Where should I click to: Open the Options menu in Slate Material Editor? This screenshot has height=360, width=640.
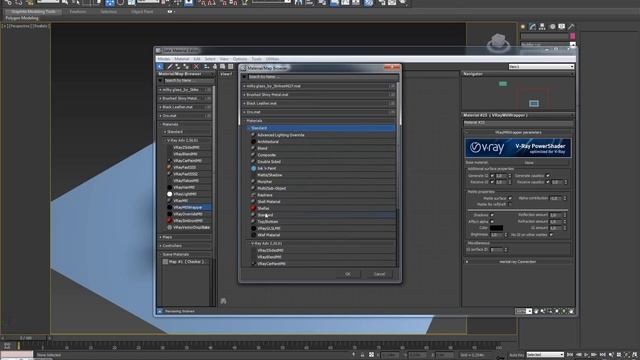pos(240,59)
